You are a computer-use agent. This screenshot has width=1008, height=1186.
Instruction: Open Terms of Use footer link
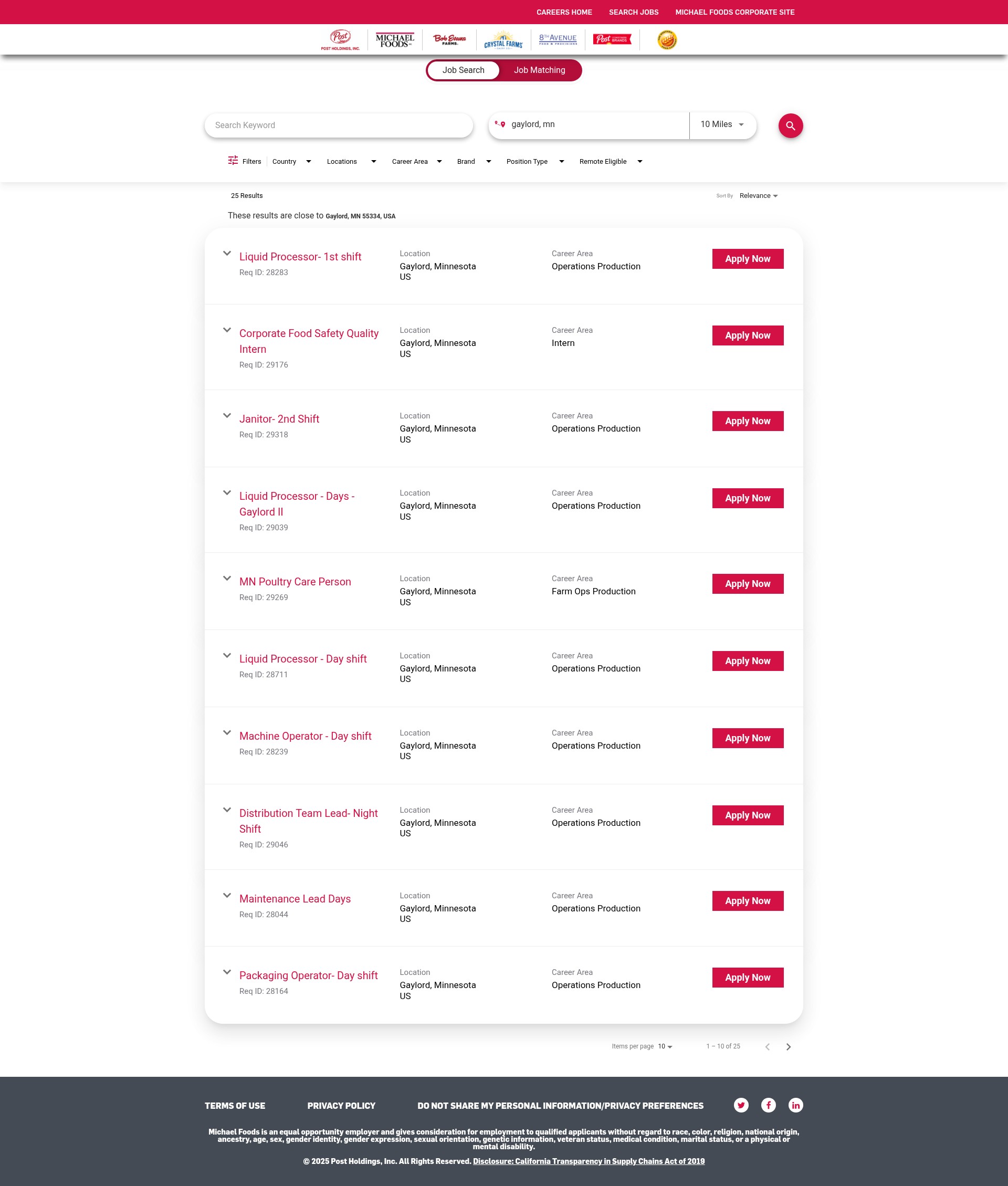235,1106
